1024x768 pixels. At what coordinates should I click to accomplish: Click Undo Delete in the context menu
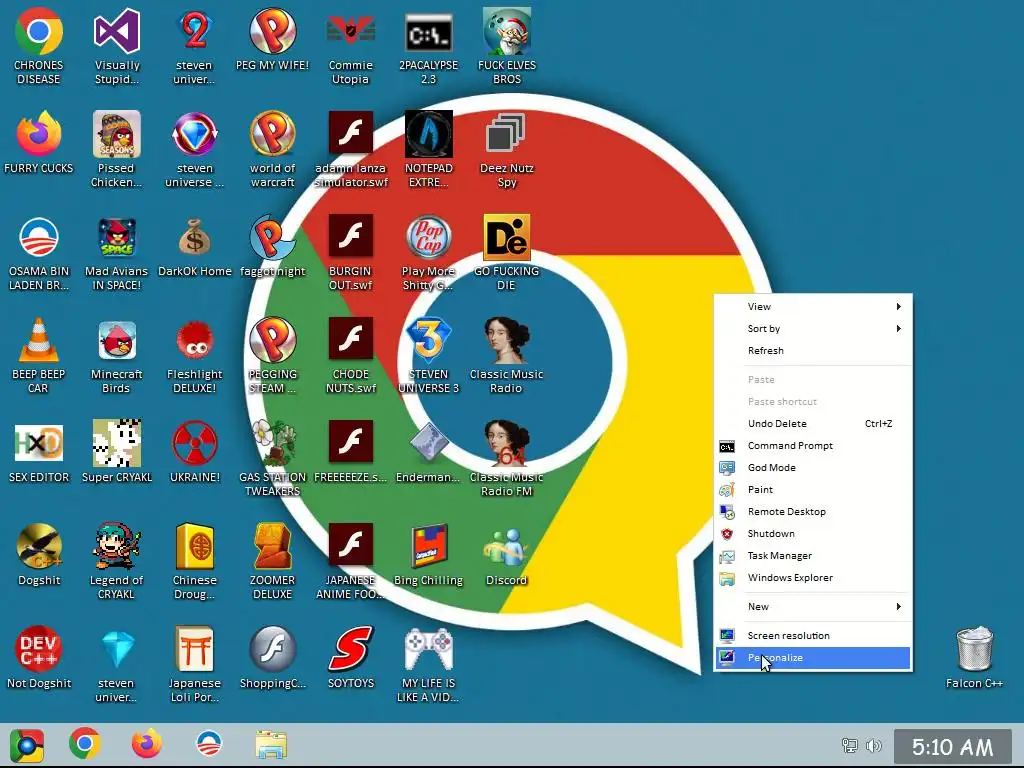tap(813, 424)
